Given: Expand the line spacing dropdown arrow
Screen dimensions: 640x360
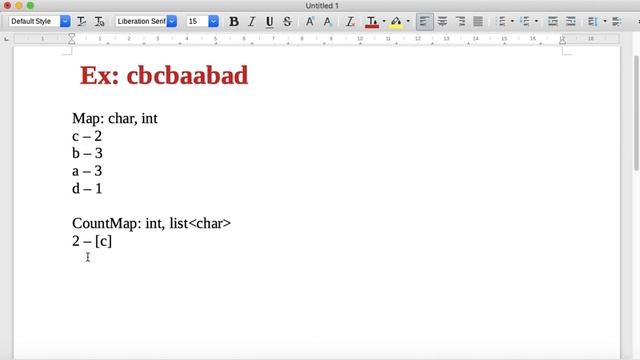Looking at the screenshot, I should click(605, 21).
